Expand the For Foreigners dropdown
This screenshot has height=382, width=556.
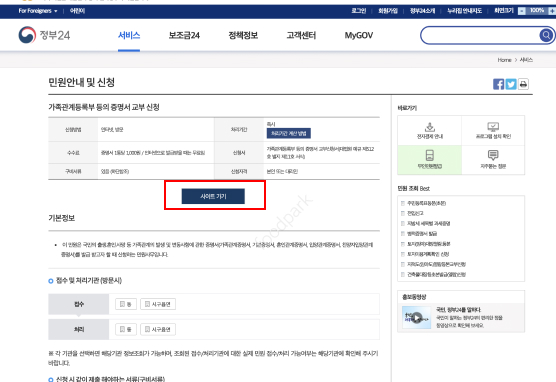point(38,11)
